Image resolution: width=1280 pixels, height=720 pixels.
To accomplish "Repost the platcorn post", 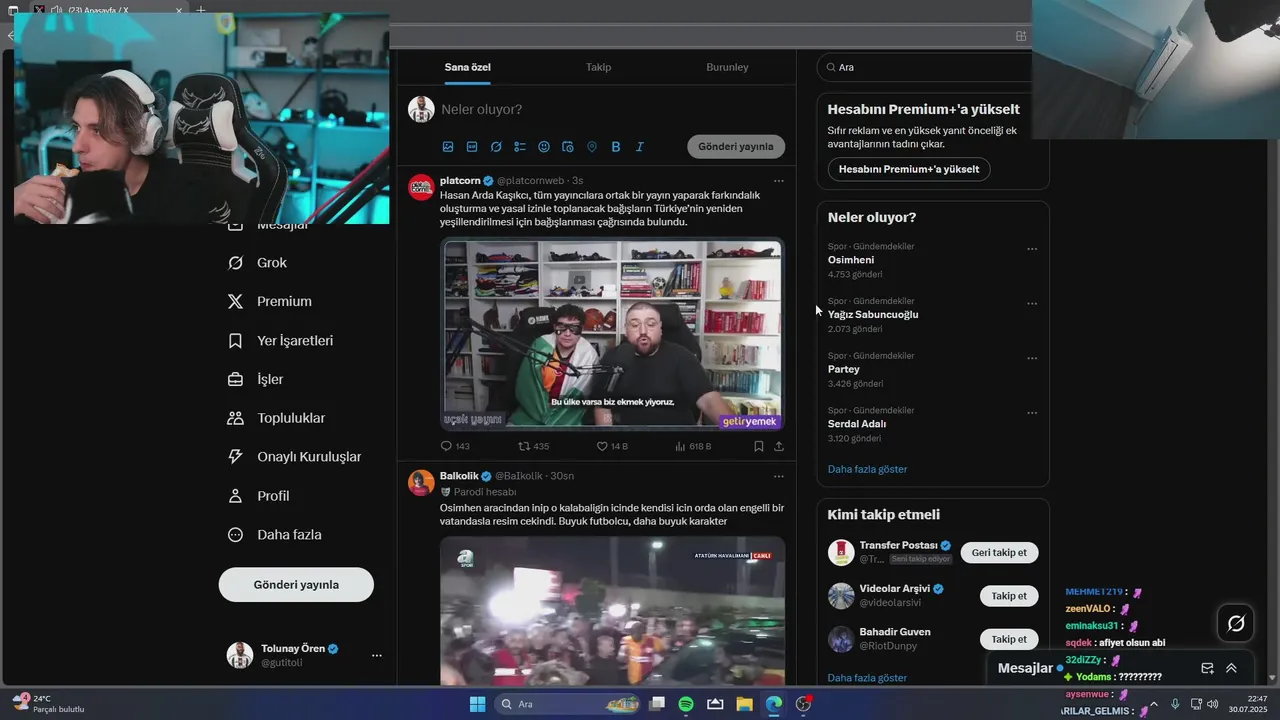I will click(533, 446).
